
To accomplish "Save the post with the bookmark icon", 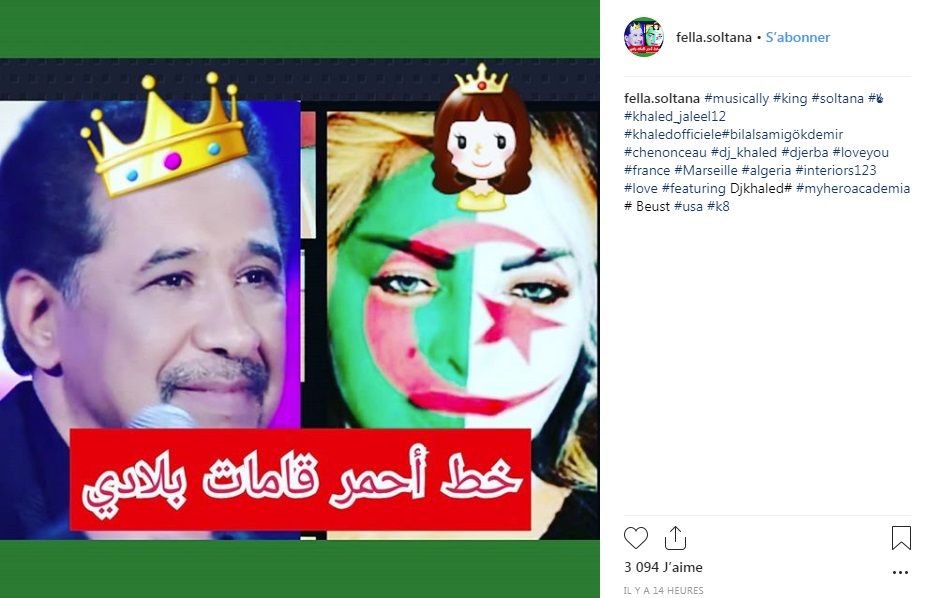I will [x=901, y=538].
